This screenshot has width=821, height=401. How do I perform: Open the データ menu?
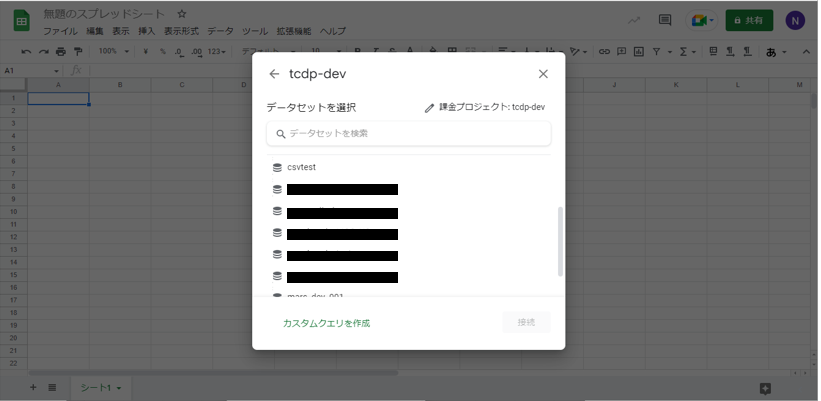(220, 31)
